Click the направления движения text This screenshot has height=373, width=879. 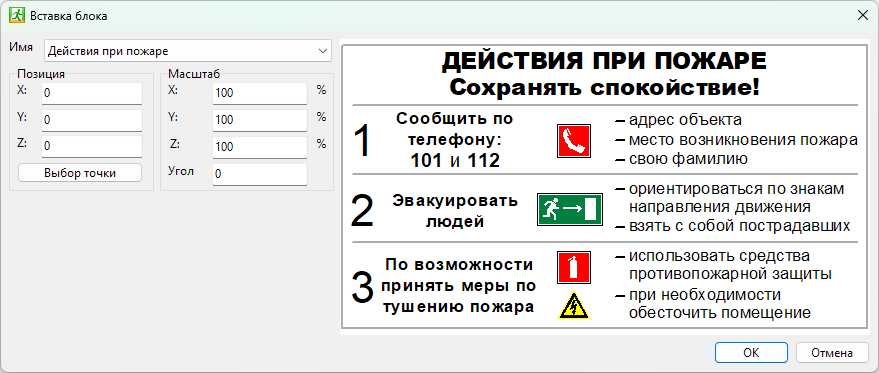pyautogui.click(x=720, y=207)
